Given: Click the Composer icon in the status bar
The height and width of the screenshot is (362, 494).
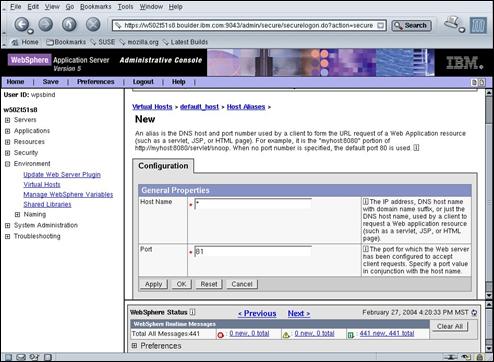Looking at the screenshot, I should click(34, 357).
